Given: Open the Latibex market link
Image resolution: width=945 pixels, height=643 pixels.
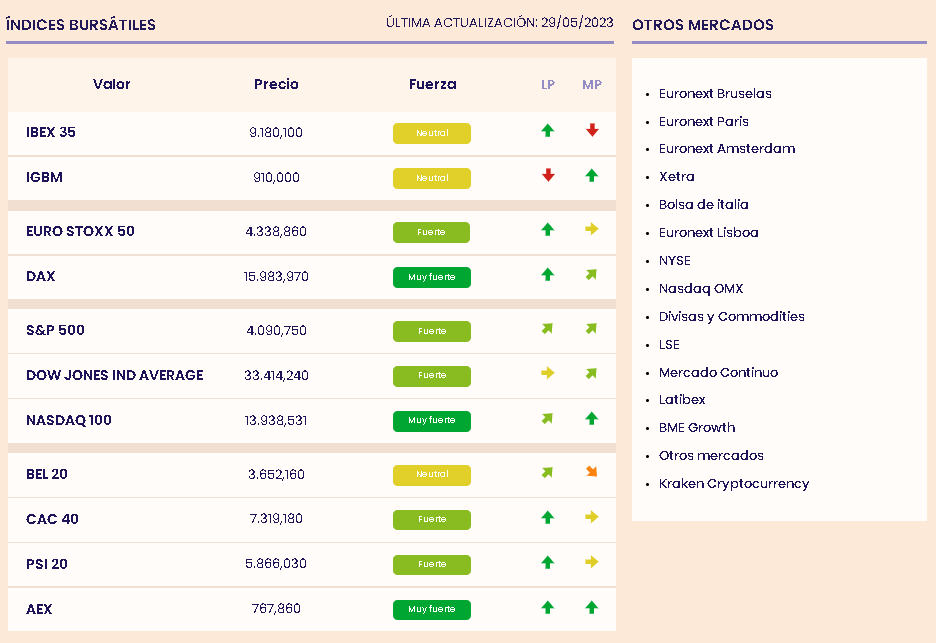Looking at the screenshot, I should click(682, 400).
